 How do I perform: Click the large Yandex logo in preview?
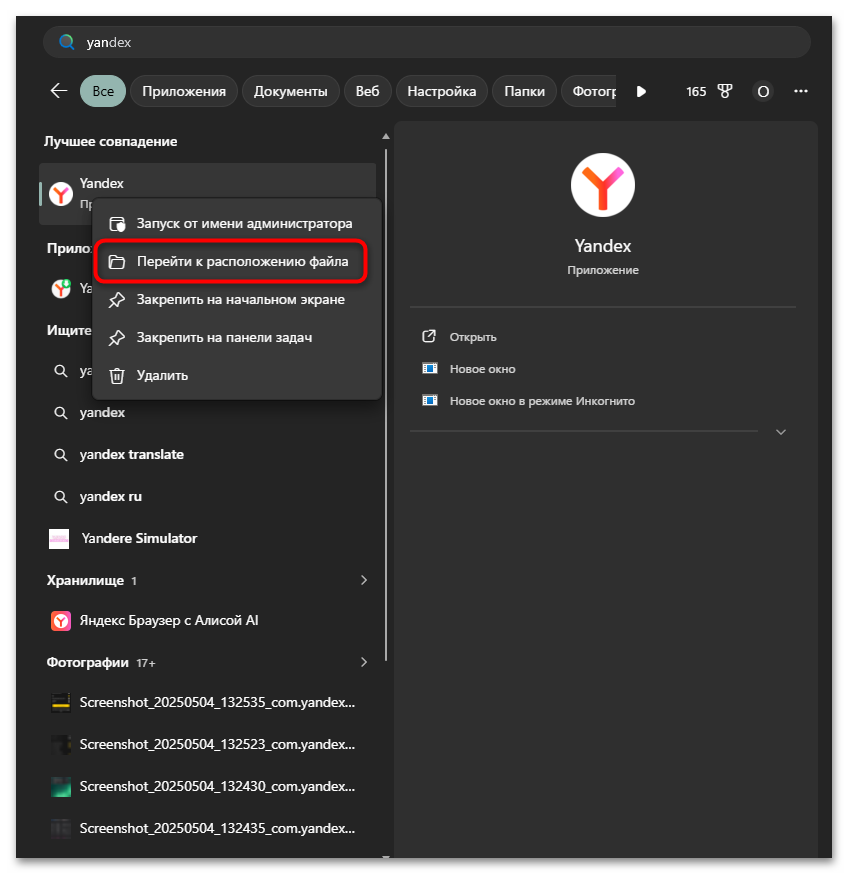(x=603, y=184)
